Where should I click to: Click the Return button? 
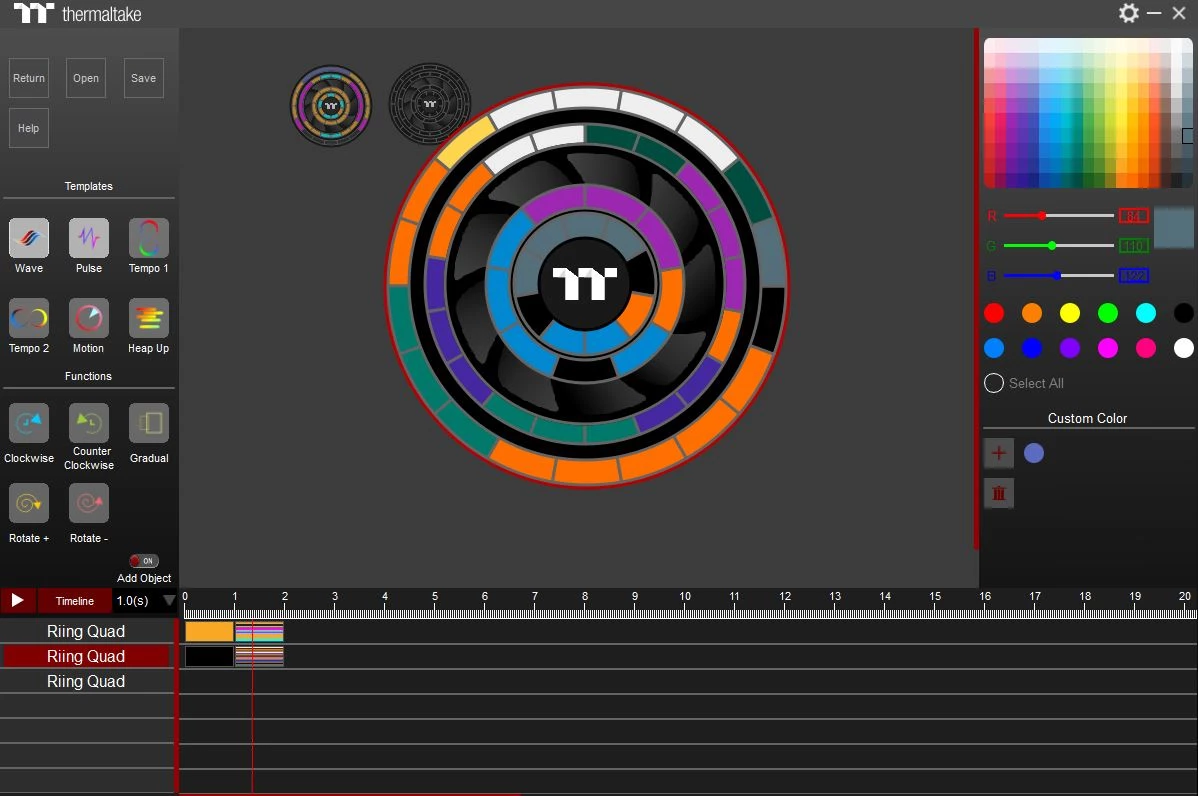[x=29, y=78]
